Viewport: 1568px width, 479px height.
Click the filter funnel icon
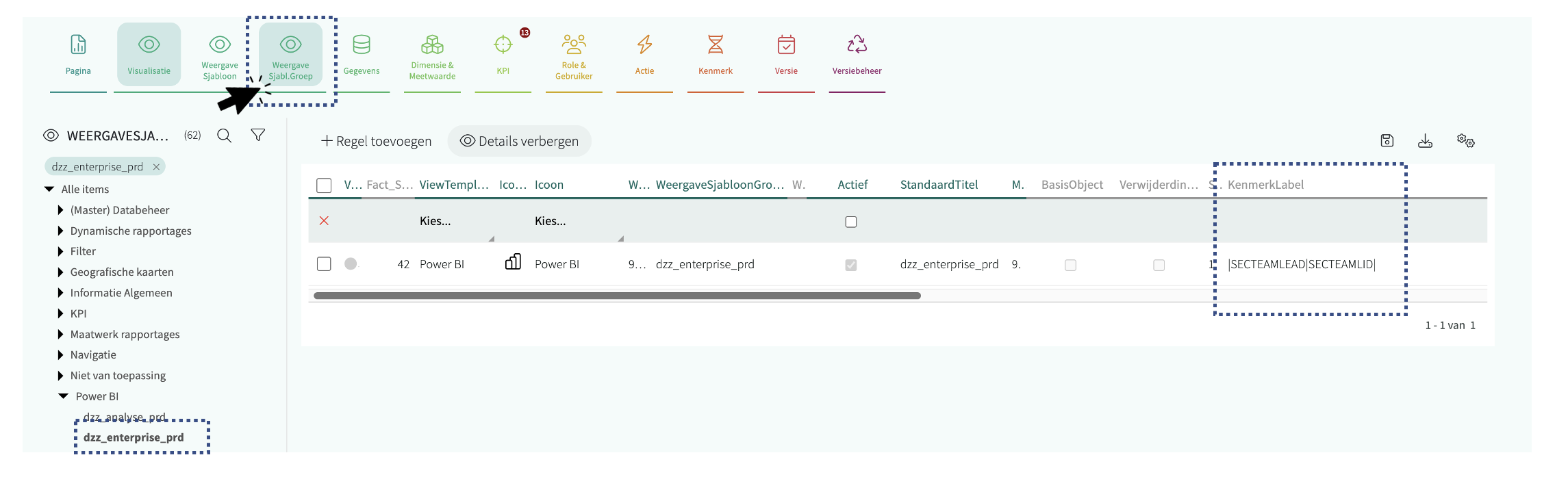tap(258, 135)
